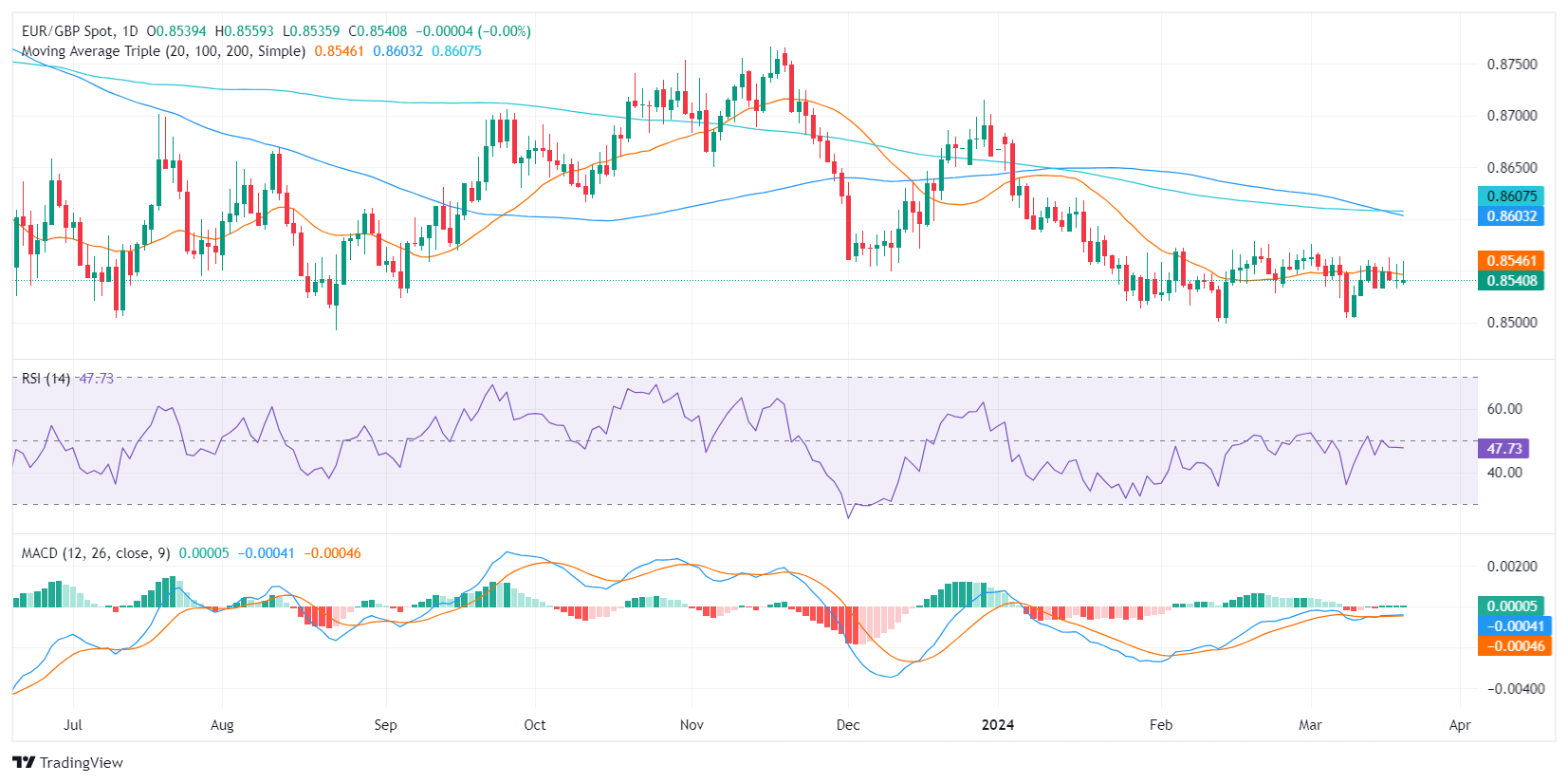This screenshot has height=783, width=1568.
Task: Click the 0.00200 MACD scale label
Action: (1511, 567)
